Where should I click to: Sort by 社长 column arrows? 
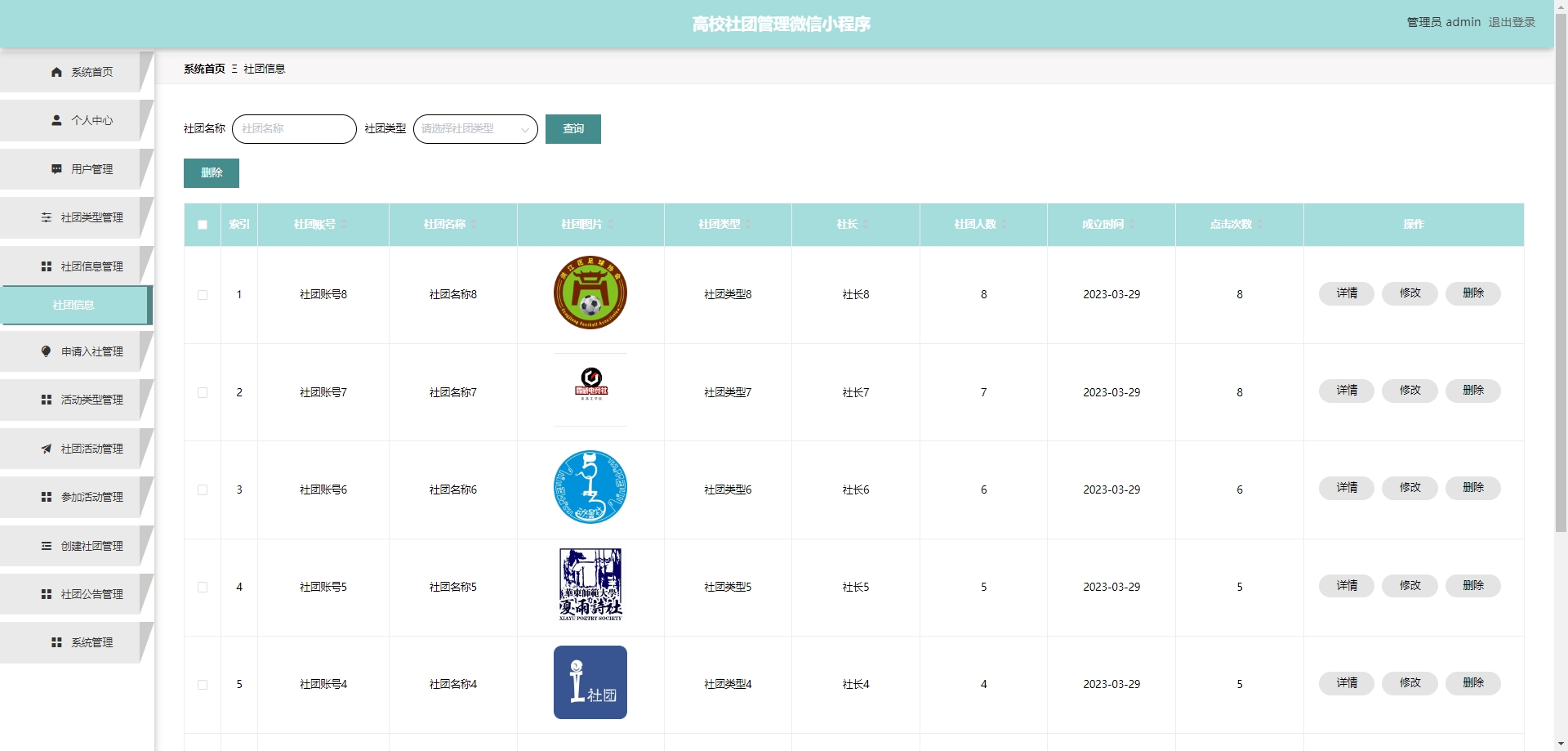pos(866,224)
